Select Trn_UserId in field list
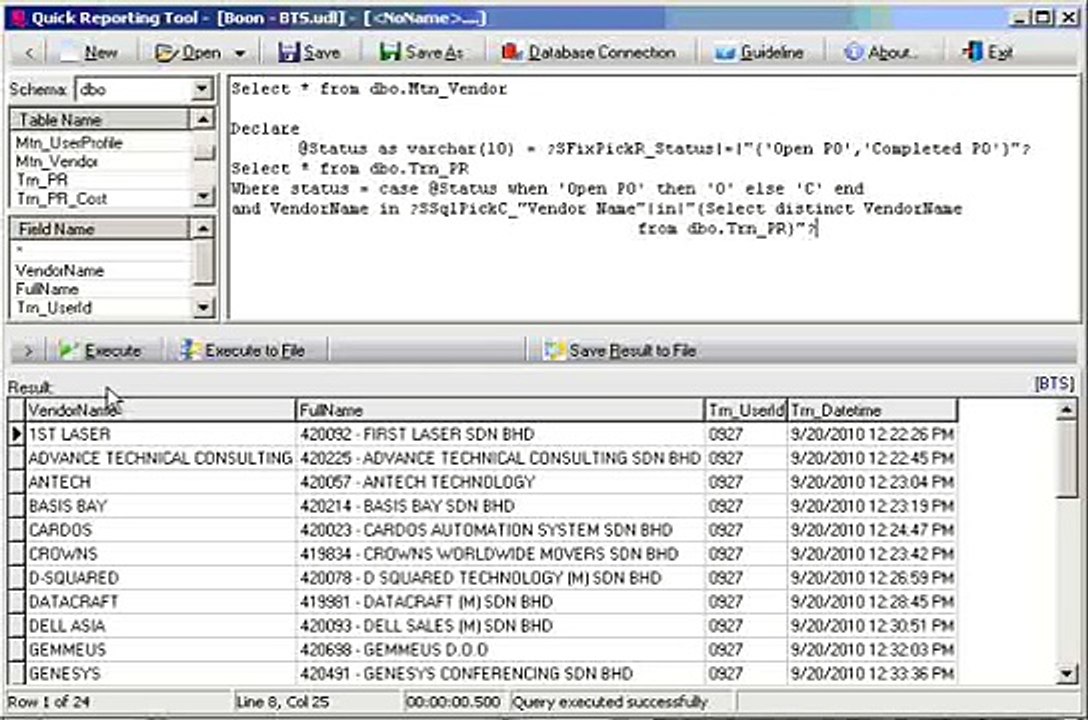Screen dimensions: 1088x720 [53, 307]
